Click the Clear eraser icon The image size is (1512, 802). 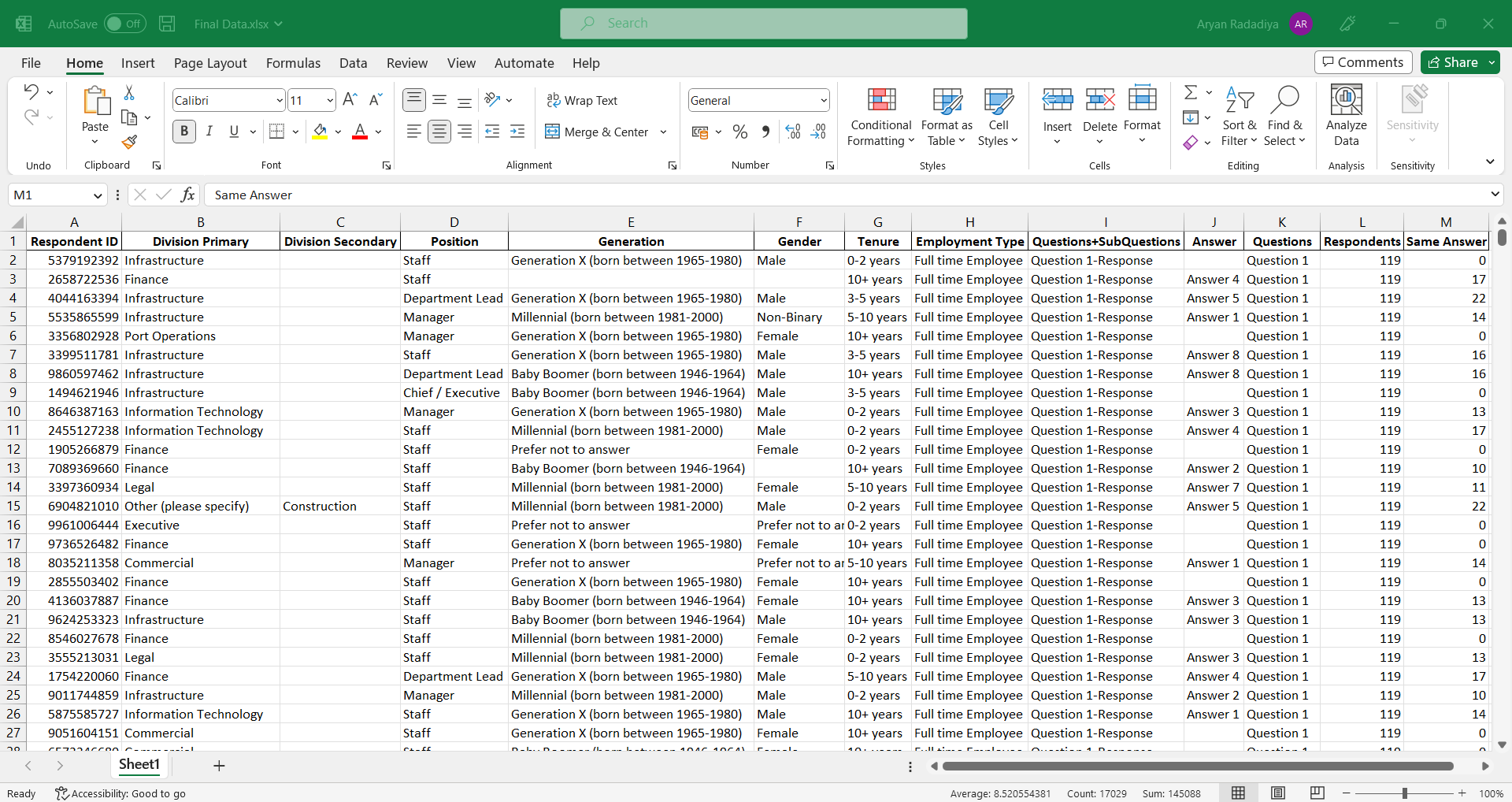click(1191, 143)
